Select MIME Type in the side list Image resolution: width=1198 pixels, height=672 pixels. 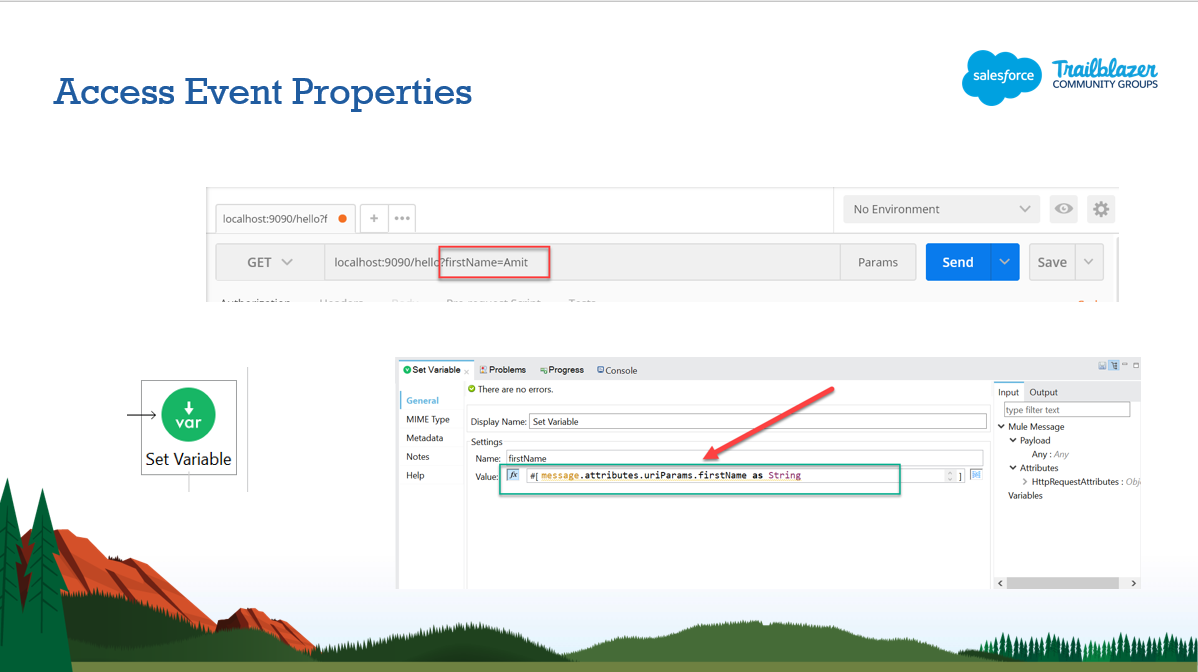pos(428,420)
